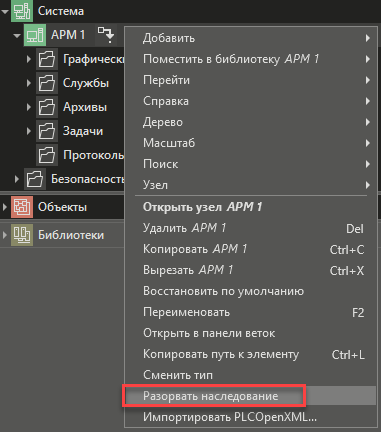The height and width of the screenshot is (432, 381).
Task: Expand the Архивы folder node
Action: (x=29, y=107)
